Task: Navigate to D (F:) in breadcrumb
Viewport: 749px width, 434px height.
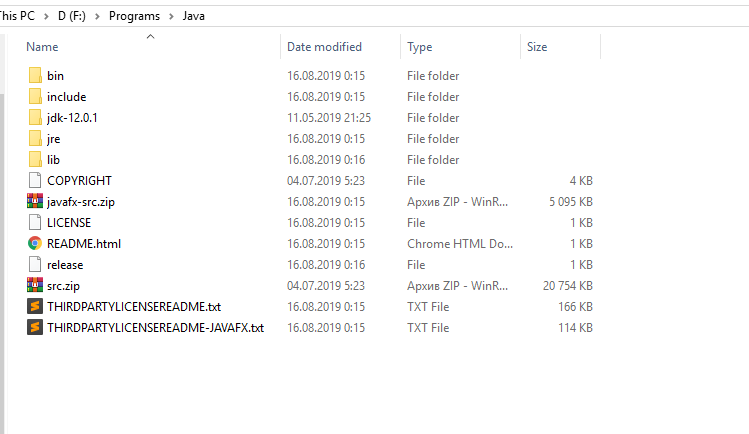Action: click(x=72, y=16)
